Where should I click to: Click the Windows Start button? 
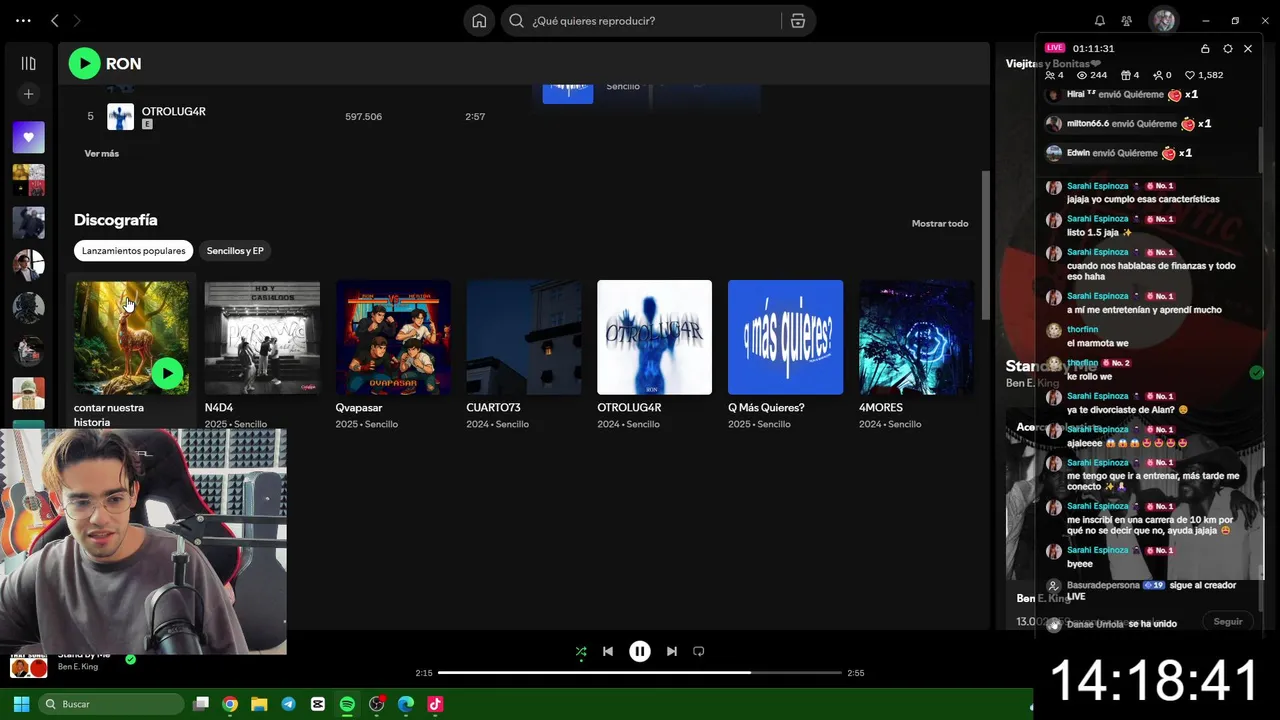21,704
